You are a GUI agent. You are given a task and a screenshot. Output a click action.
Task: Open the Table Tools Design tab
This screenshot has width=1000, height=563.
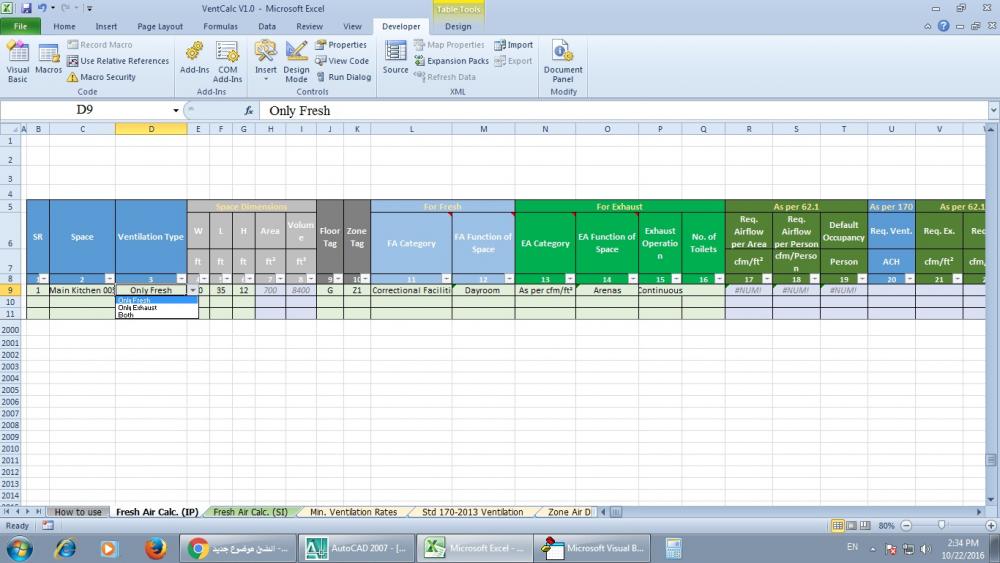point(458,26)
